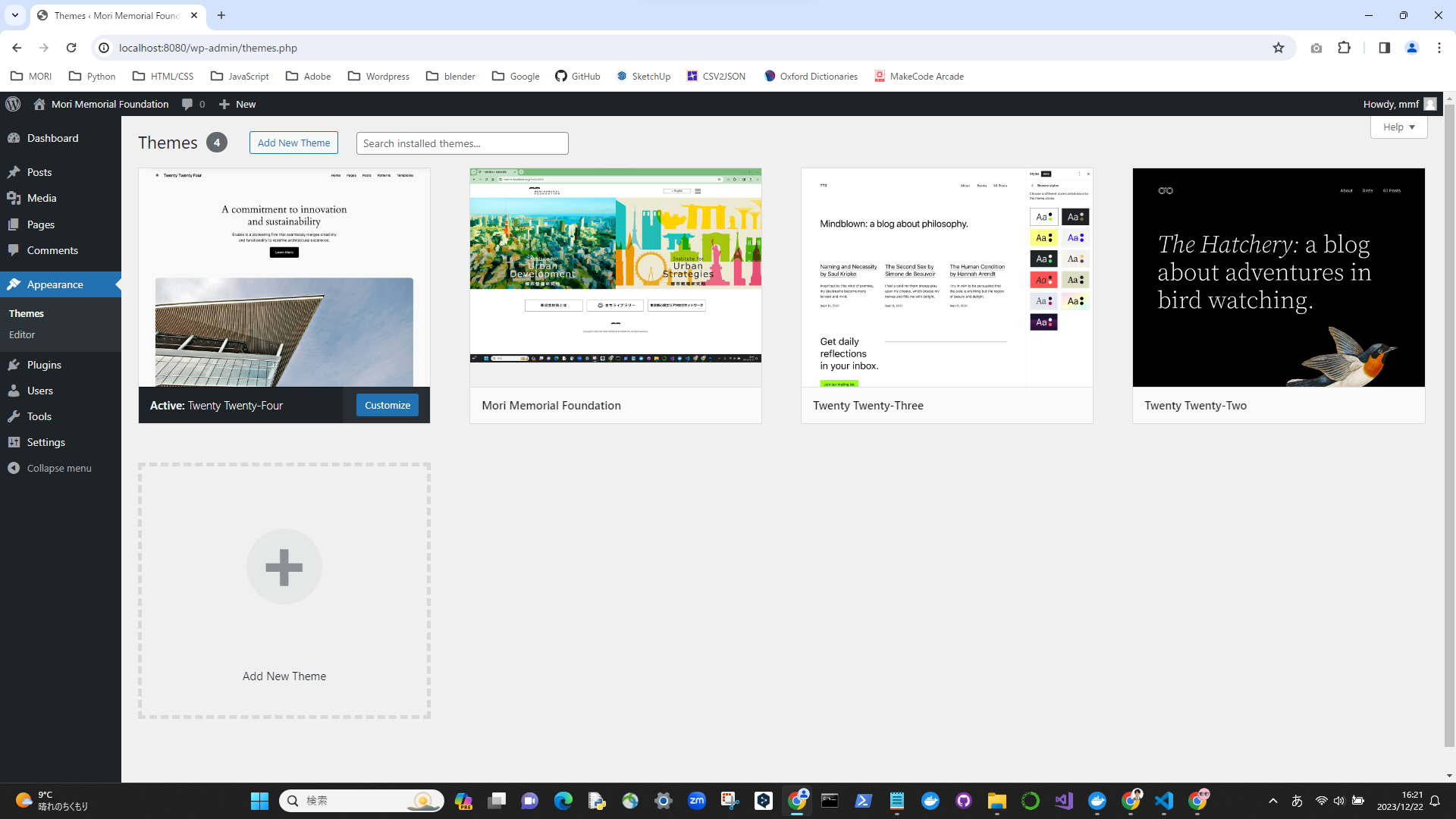The height and width of the screenshot is (819, 1456).
Task: Expand Chrome tab search chevron
Action: click(x=14, y=15)
